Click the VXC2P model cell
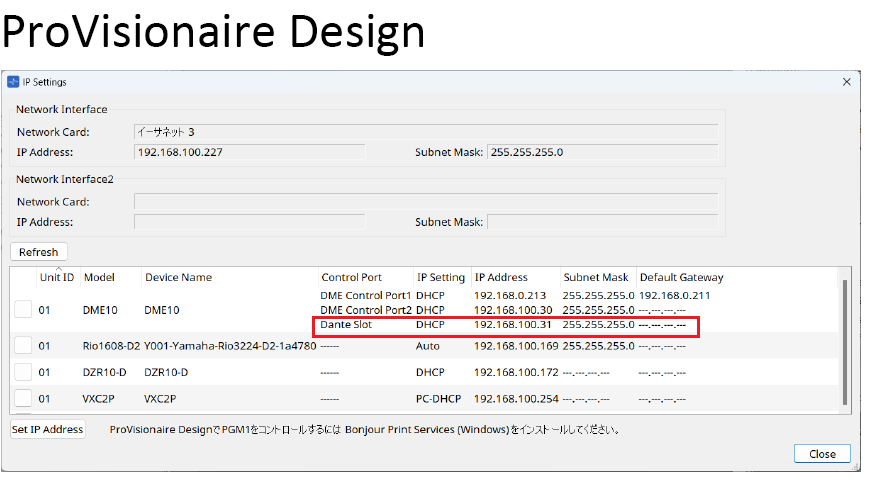Image resolution: width=877 pixels, height=493 pixels. (98, 399)
